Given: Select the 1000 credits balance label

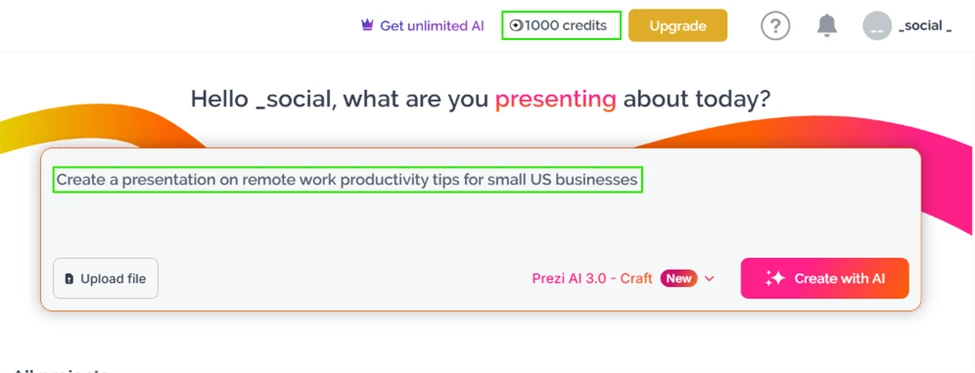Looking at the screenshot, I should [x=565, y=25].
